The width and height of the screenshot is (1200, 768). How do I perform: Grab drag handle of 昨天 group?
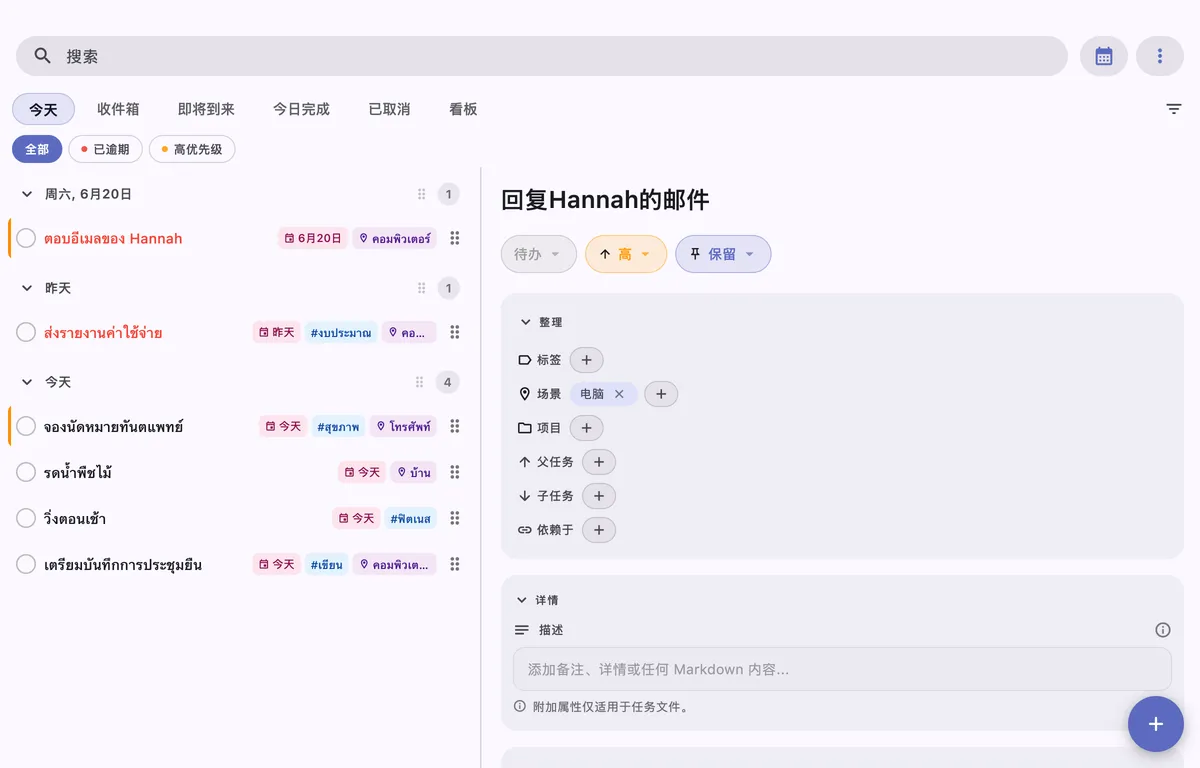pyautogui.click(x=421, y=288)
